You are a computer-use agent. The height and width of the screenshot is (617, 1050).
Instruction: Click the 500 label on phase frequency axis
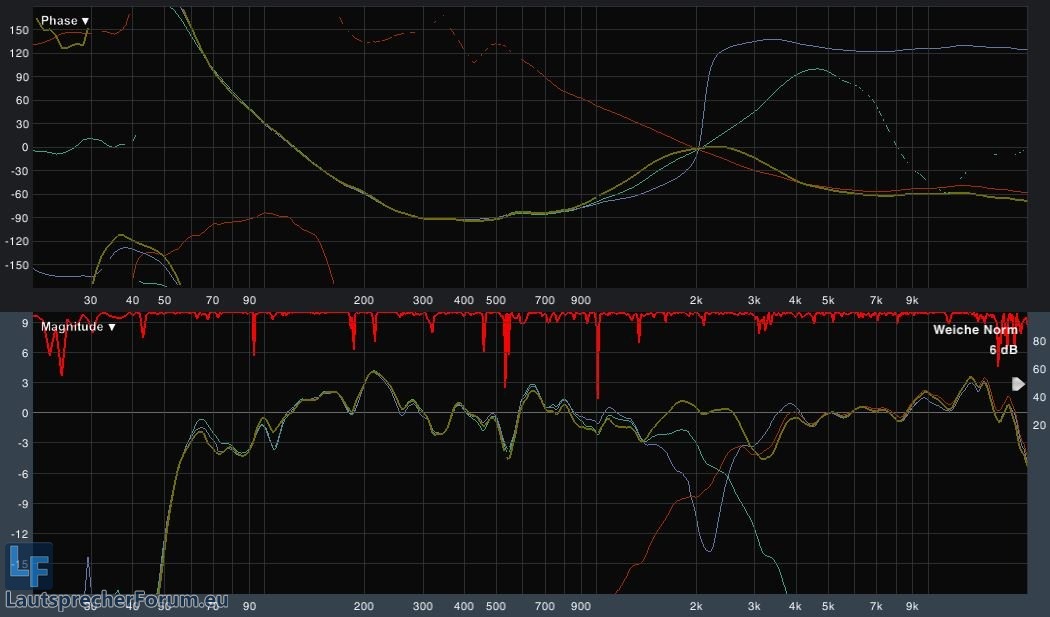point(493,300)
